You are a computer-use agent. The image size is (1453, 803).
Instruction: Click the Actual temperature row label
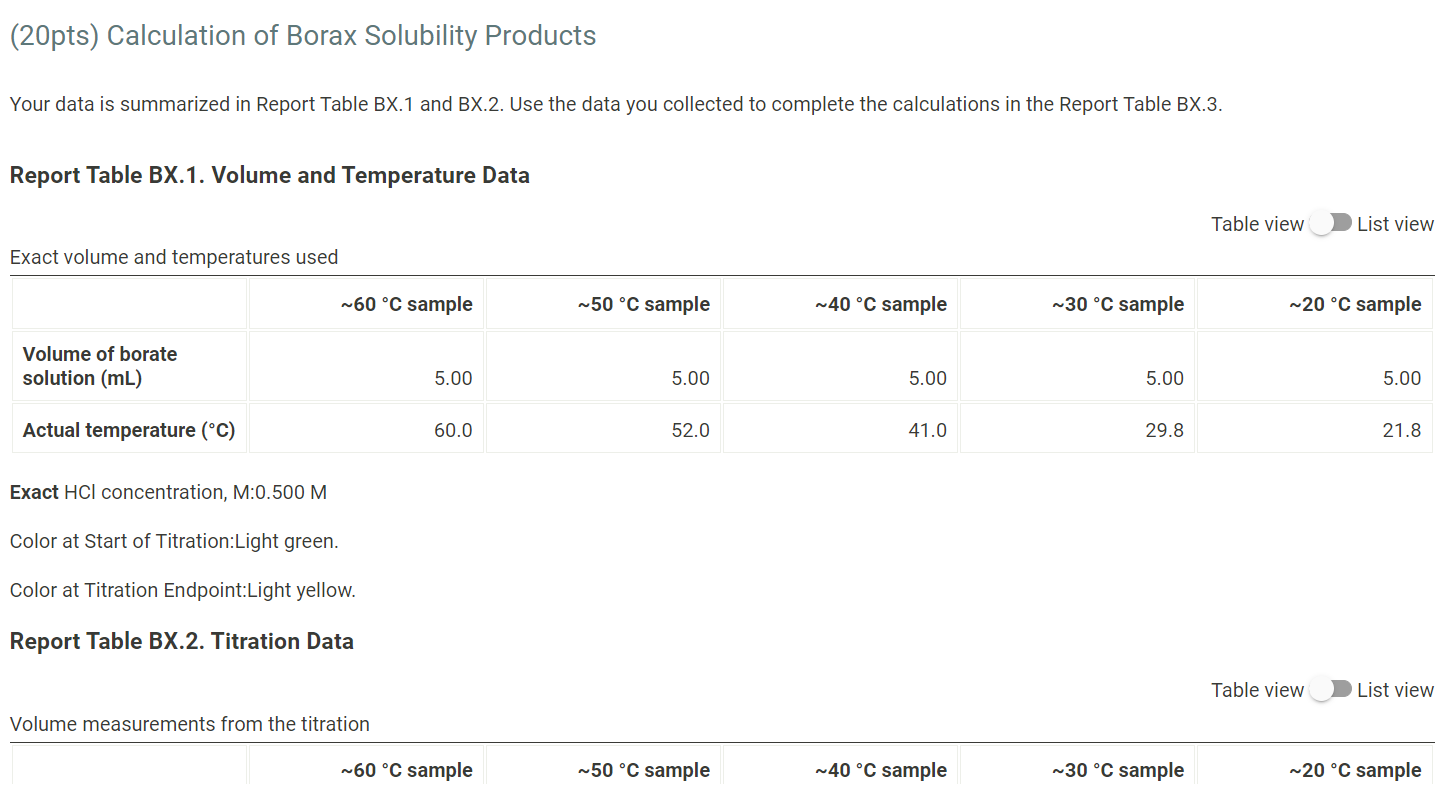point(129,429)
